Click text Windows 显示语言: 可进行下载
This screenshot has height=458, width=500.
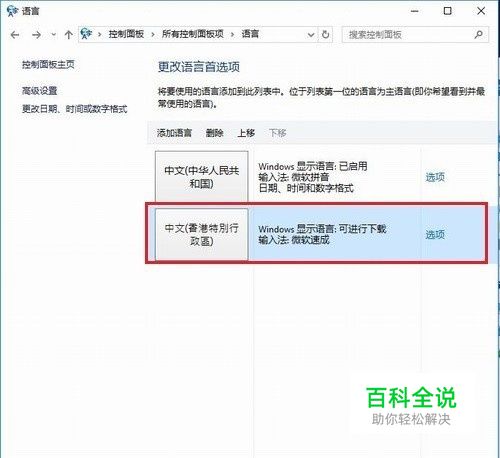pyautogui.click(x=322, y=229)
